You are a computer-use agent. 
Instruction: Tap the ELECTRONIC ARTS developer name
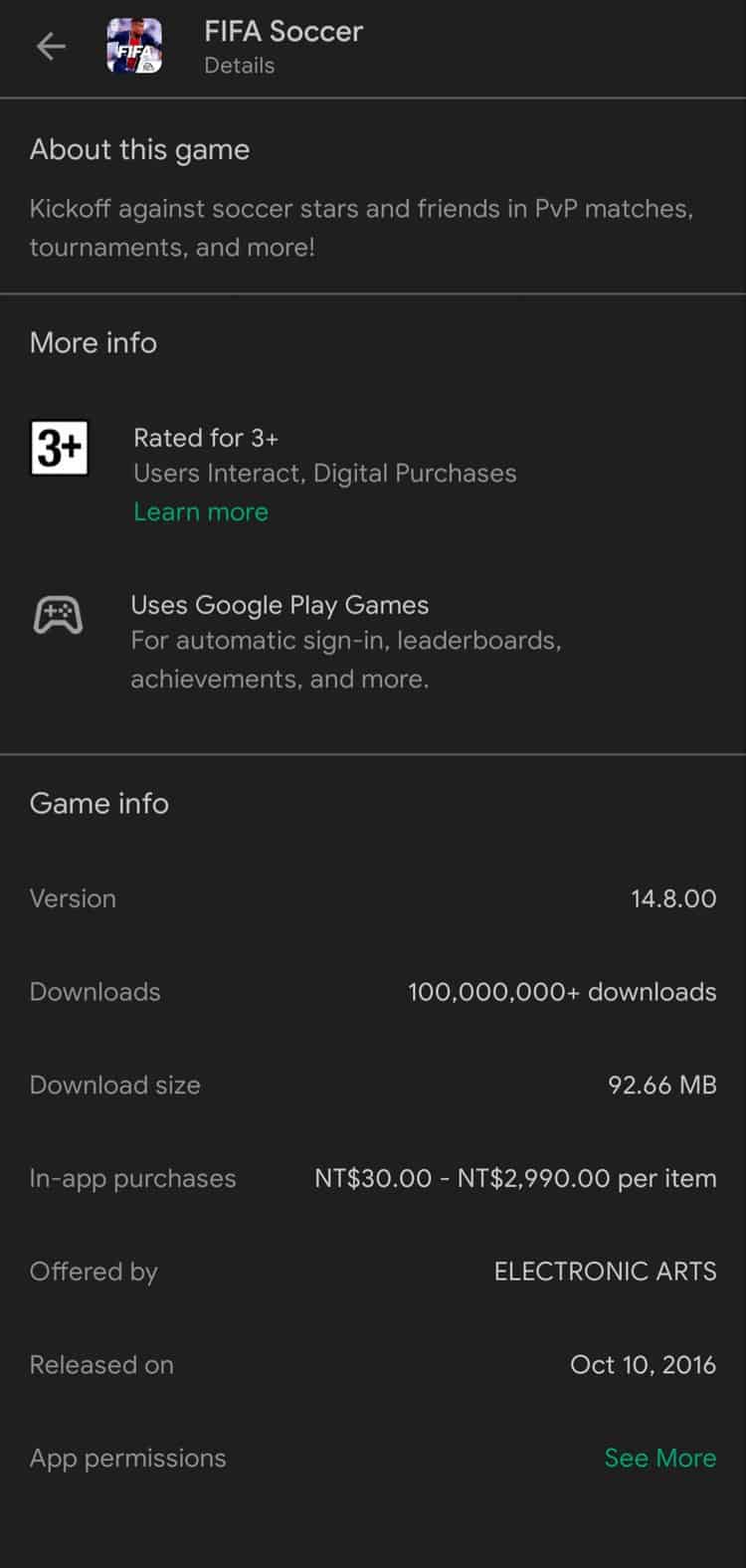coord(605,1272)
